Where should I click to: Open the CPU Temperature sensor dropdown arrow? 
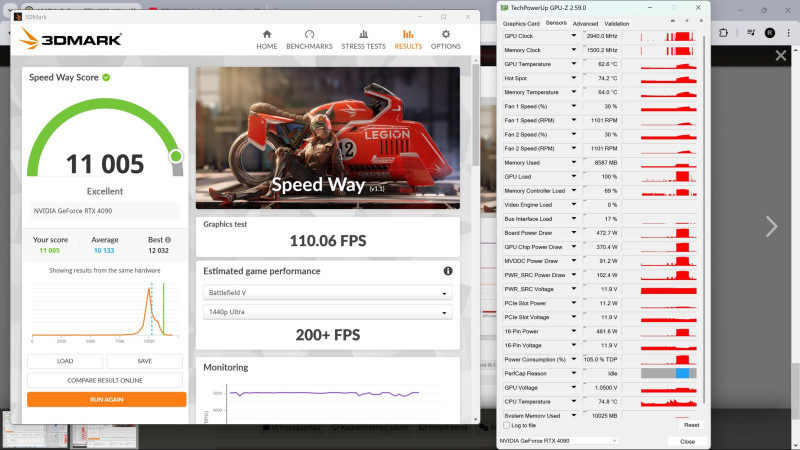click(x=573, y=402)
